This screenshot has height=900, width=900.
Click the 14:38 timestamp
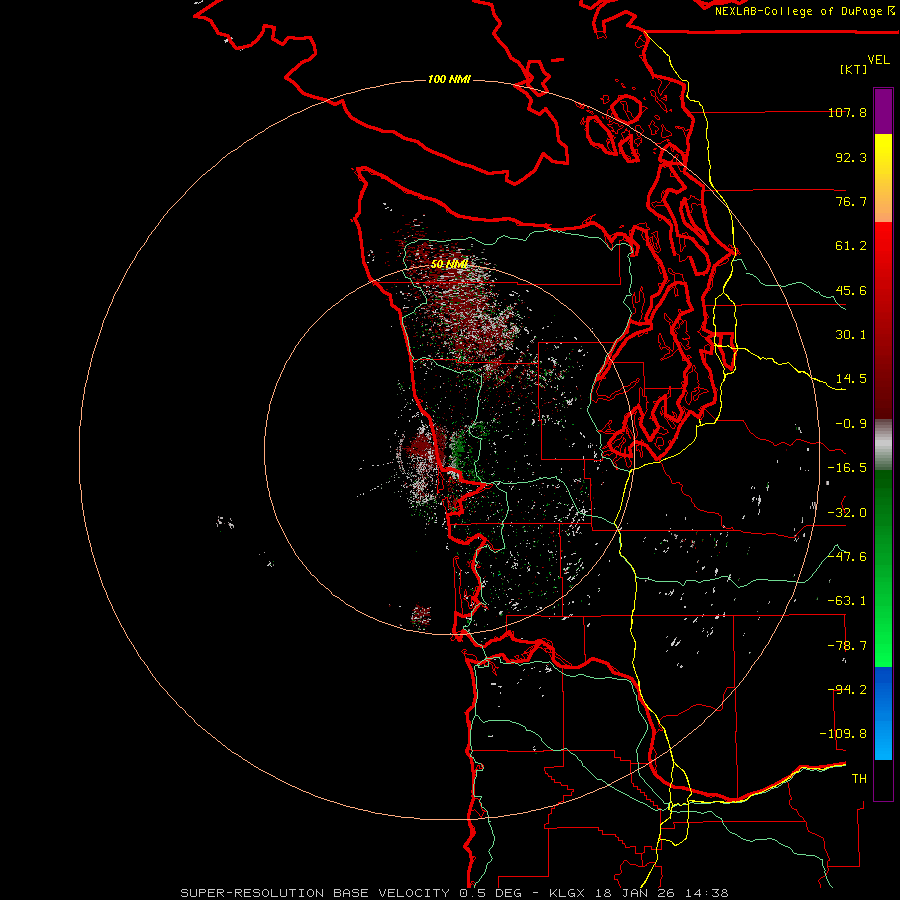point(707,893)
